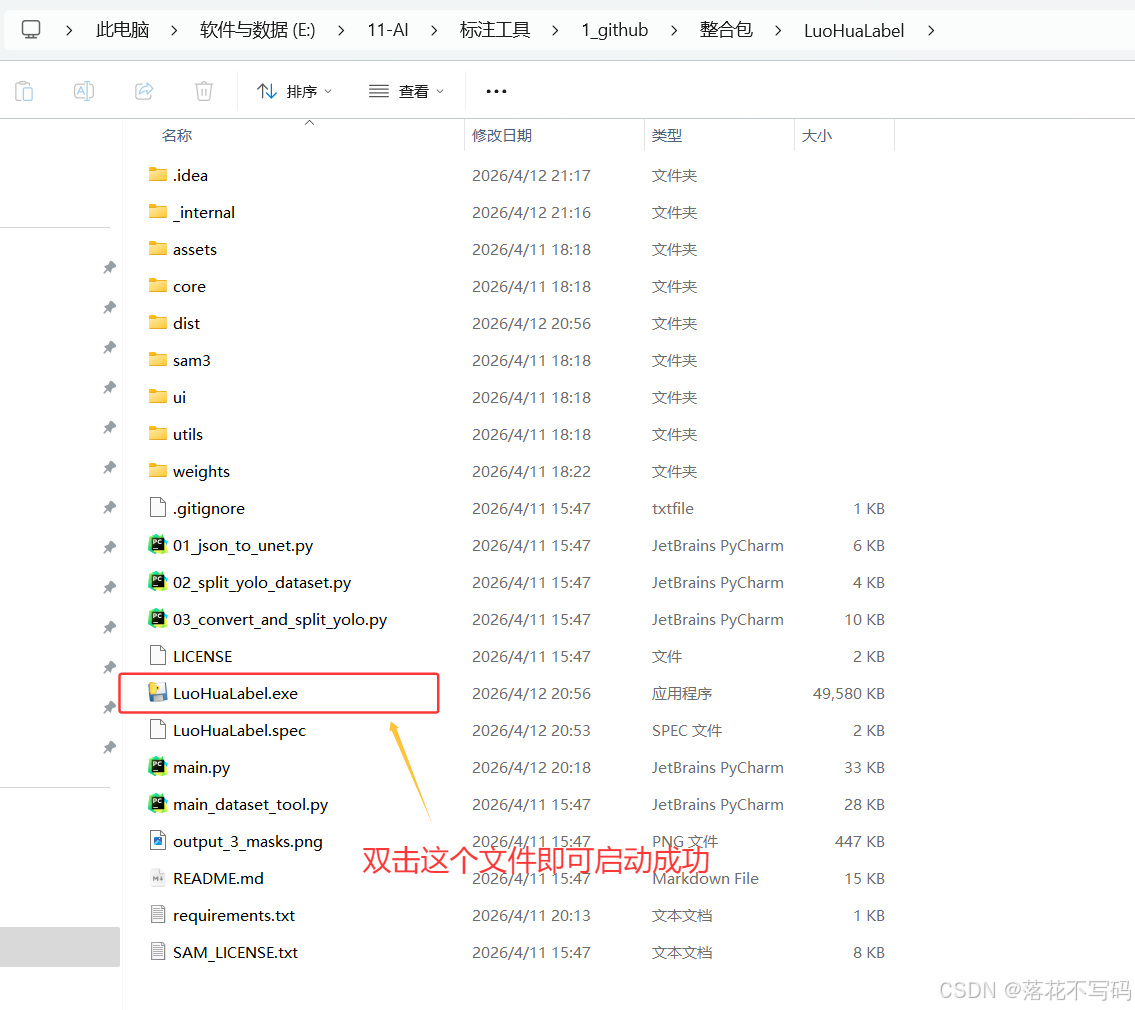Click date 2026/4/12 20:18 of main.py

[x=531, y=767]
